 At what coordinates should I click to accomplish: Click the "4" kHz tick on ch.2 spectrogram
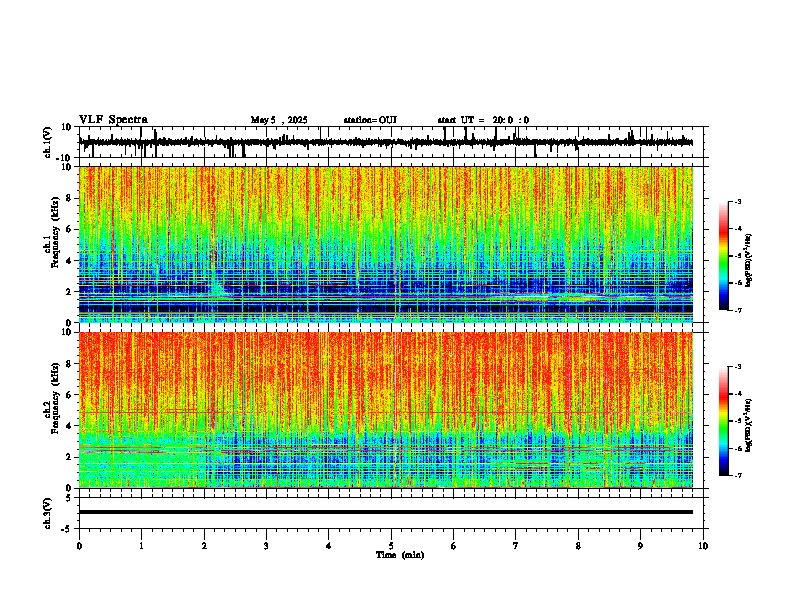[x=70, y=426]
